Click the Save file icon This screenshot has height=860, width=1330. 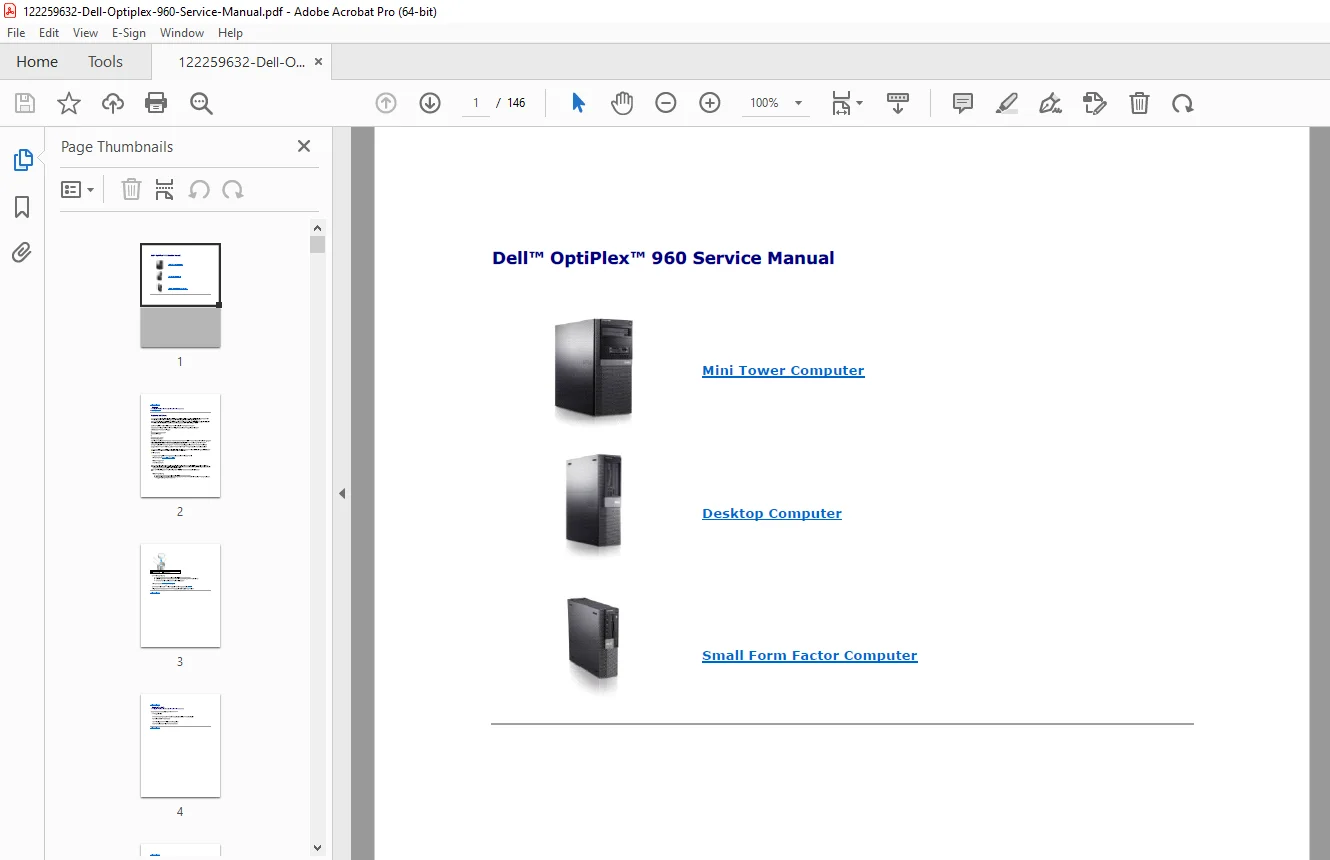pyautogui.click(x=25, y=103)
